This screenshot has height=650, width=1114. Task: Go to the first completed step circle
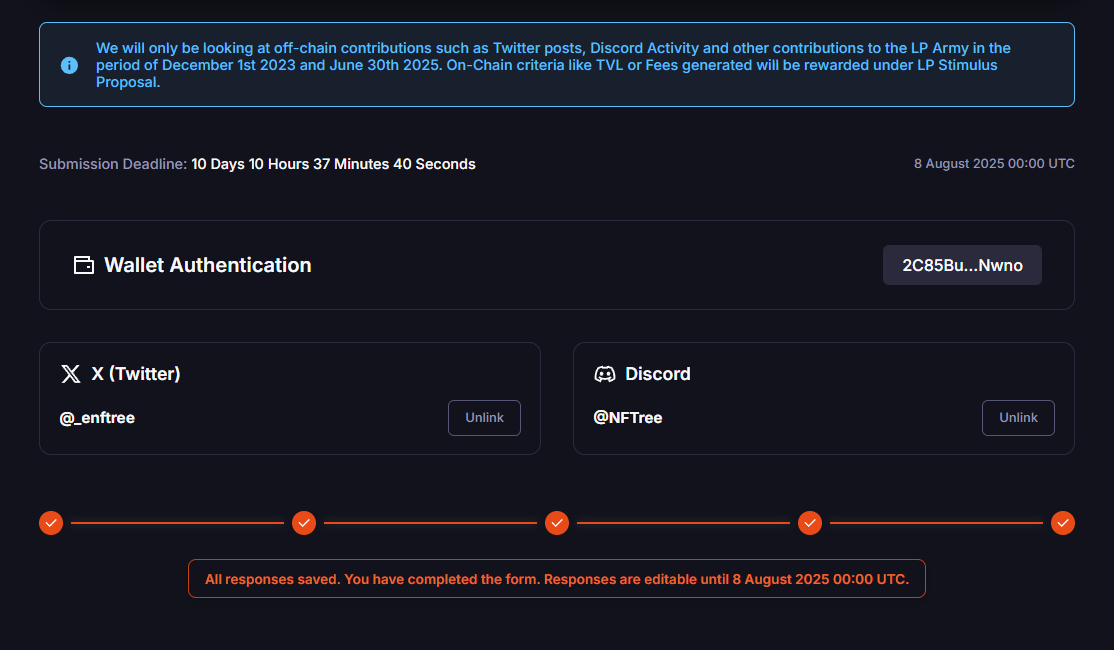(51, 523)
